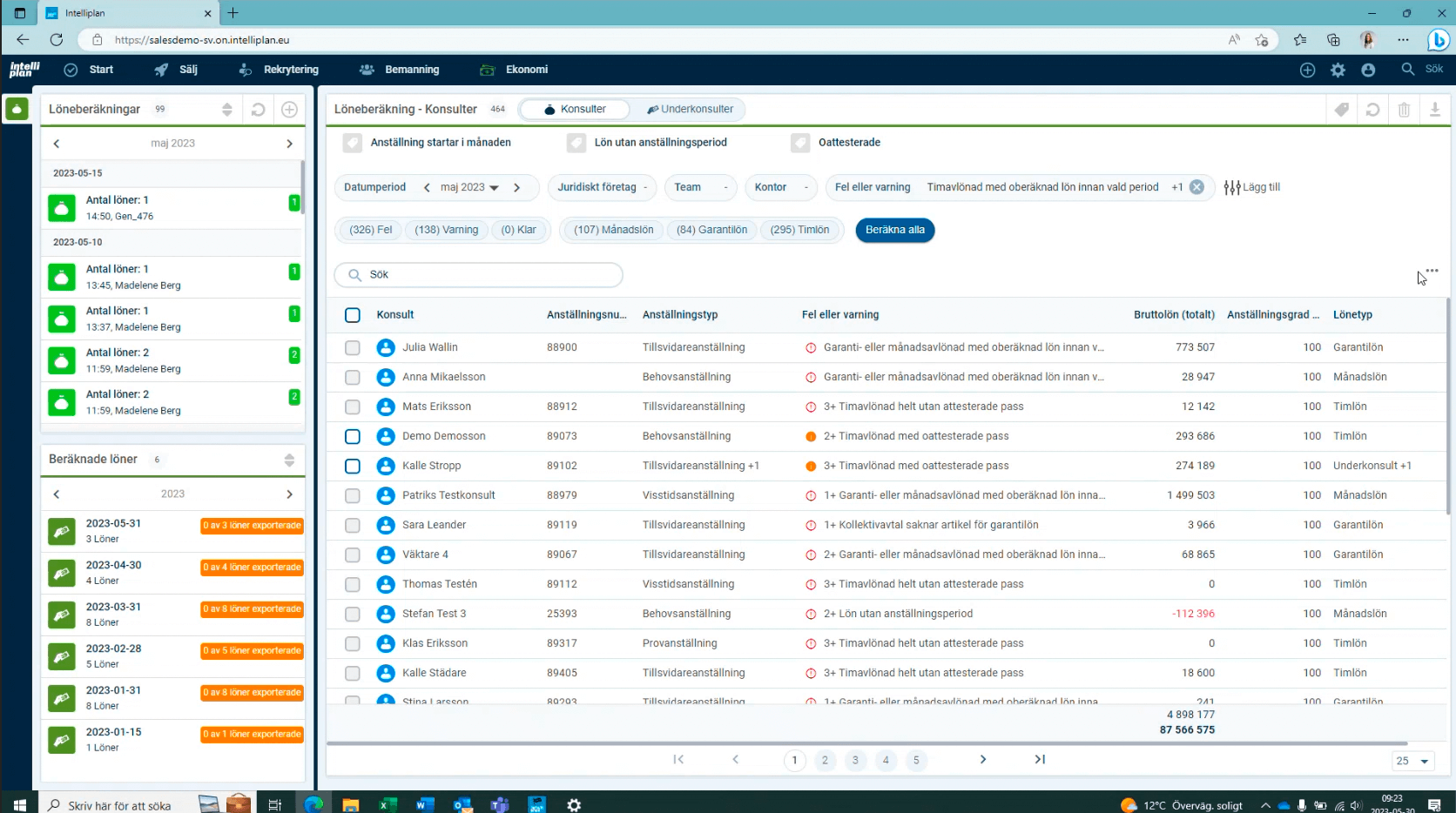Open the maj 2023 Datumperiod dropdown
Screen dimensions: 1456x813
click(x=470, y=187)
